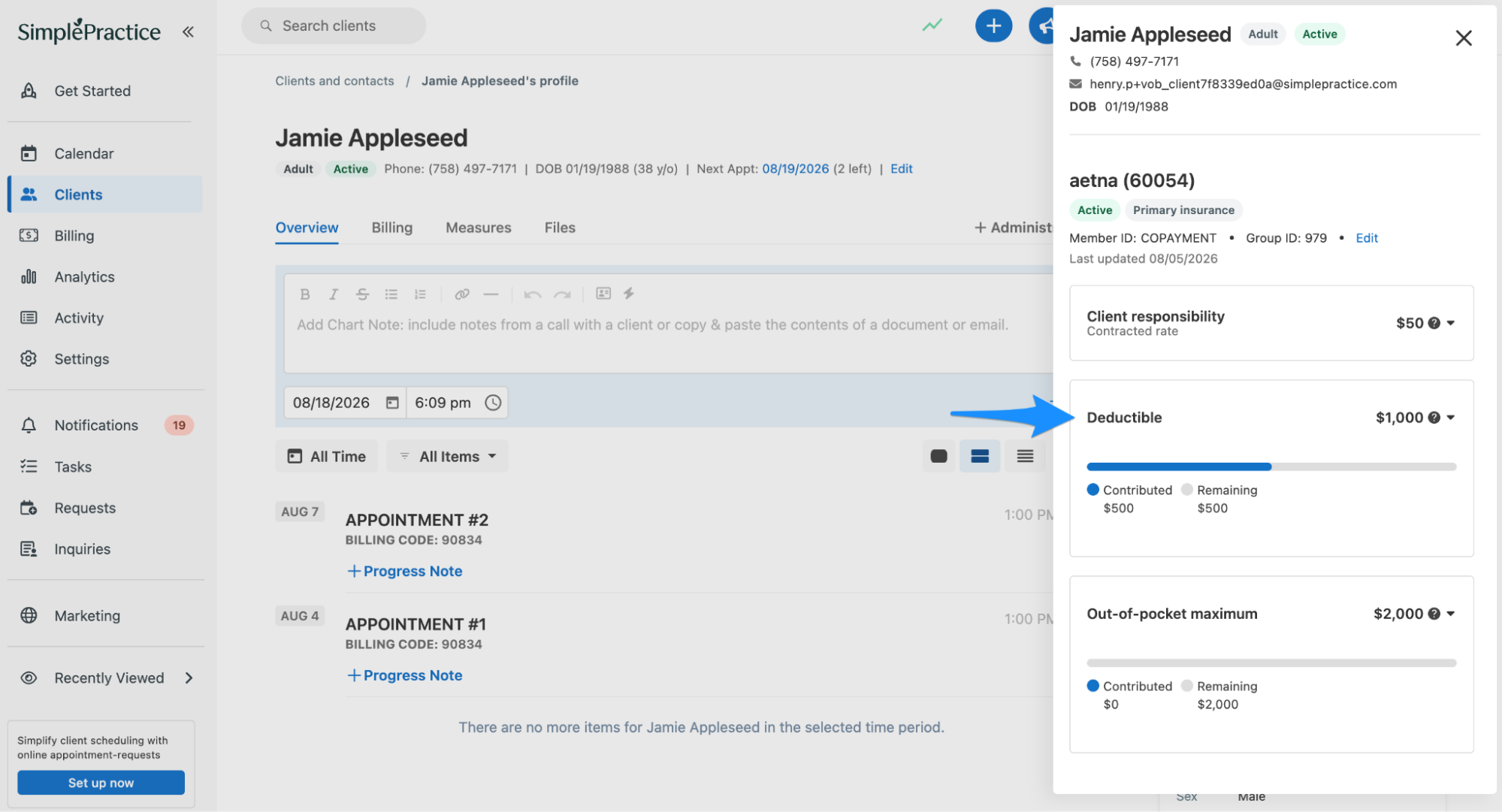Open the Notifications bell icon
Viewport: 1502px width, 812px height.
(29, 425)
